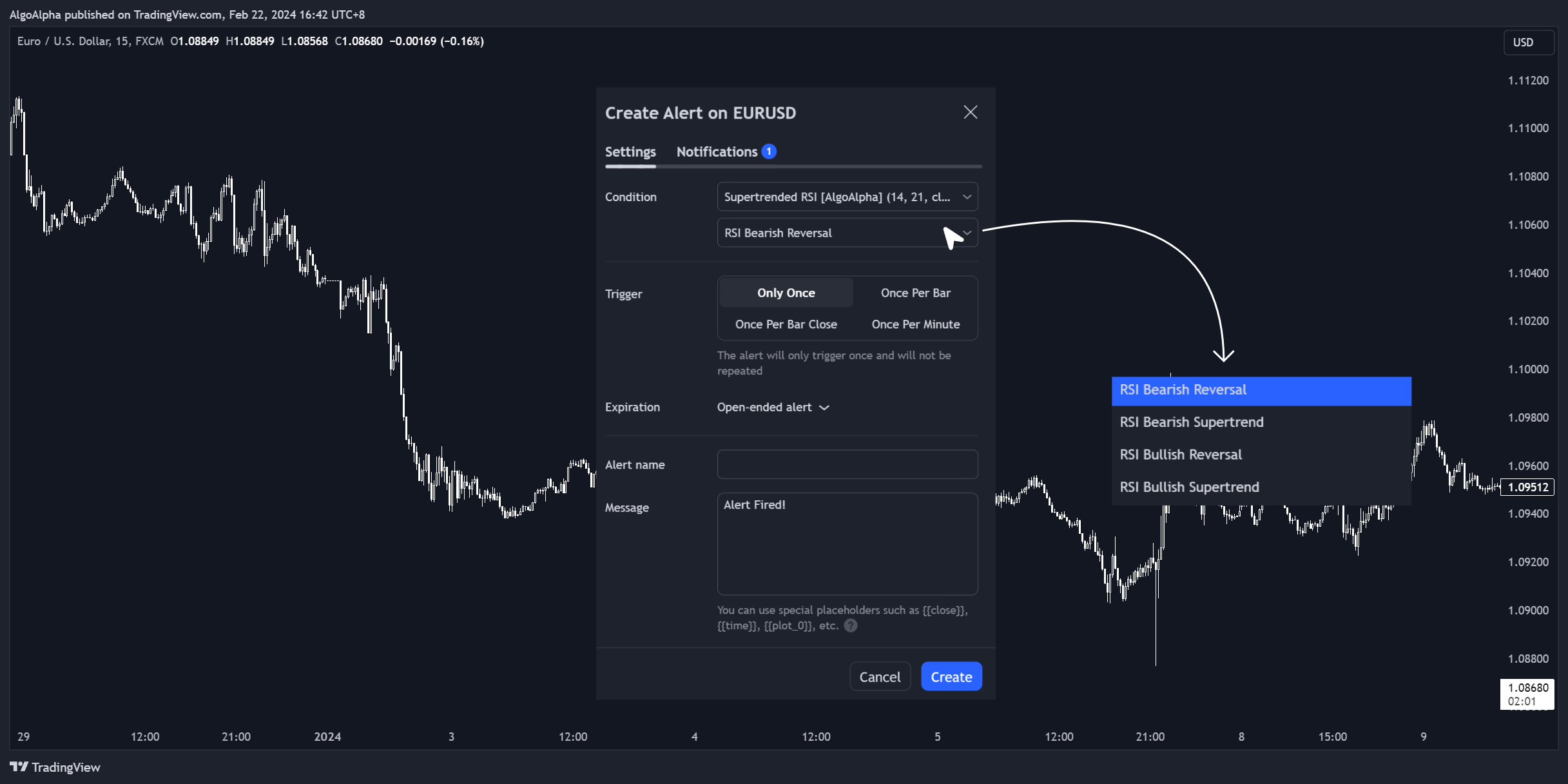The width and height of the screenshot is (1568, 784).
Task: Click the Message text area
Action: tap(847, 544)
